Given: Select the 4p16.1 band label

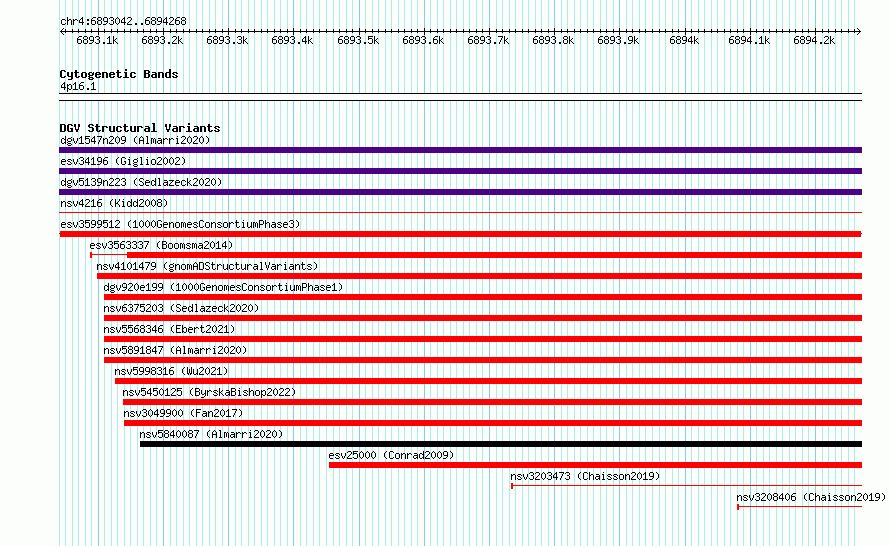Looking at the screenshot, I should [x=78, y=87].
